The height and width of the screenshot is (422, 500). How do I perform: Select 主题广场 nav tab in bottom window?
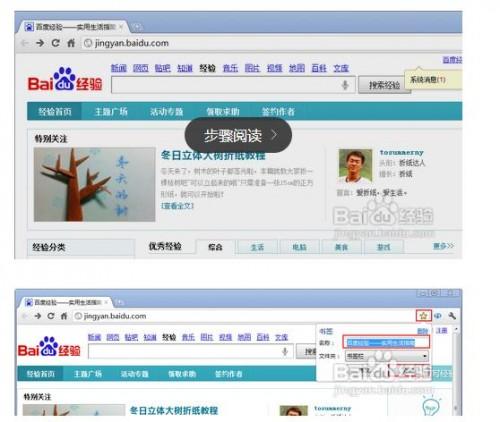click(88, 374)
